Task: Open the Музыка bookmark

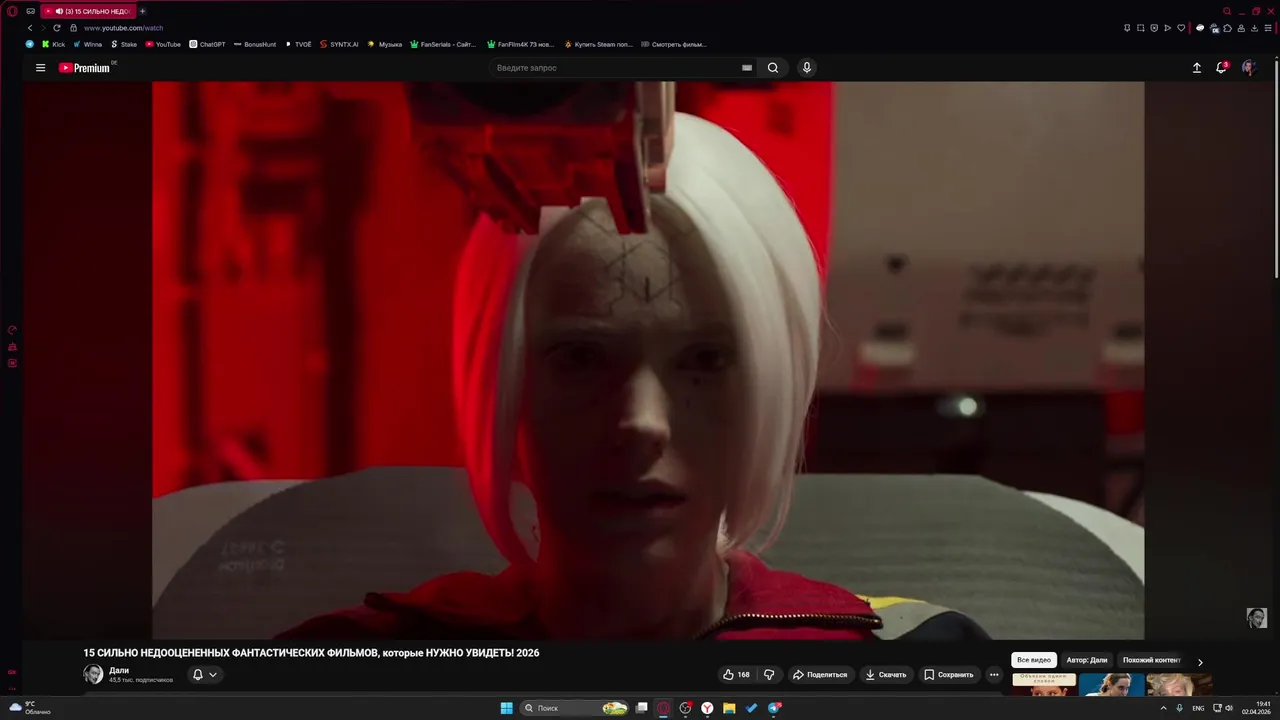Action: click(x=384, y=44)
